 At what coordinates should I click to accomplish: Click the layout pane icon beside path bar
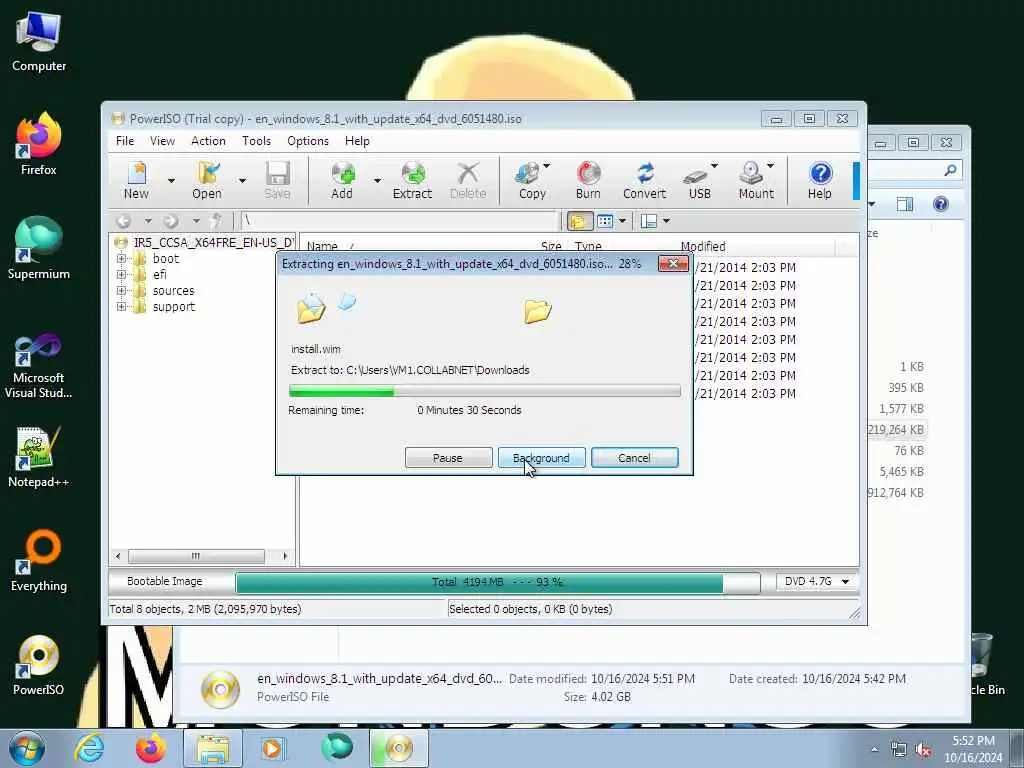[x=648, y=221]
